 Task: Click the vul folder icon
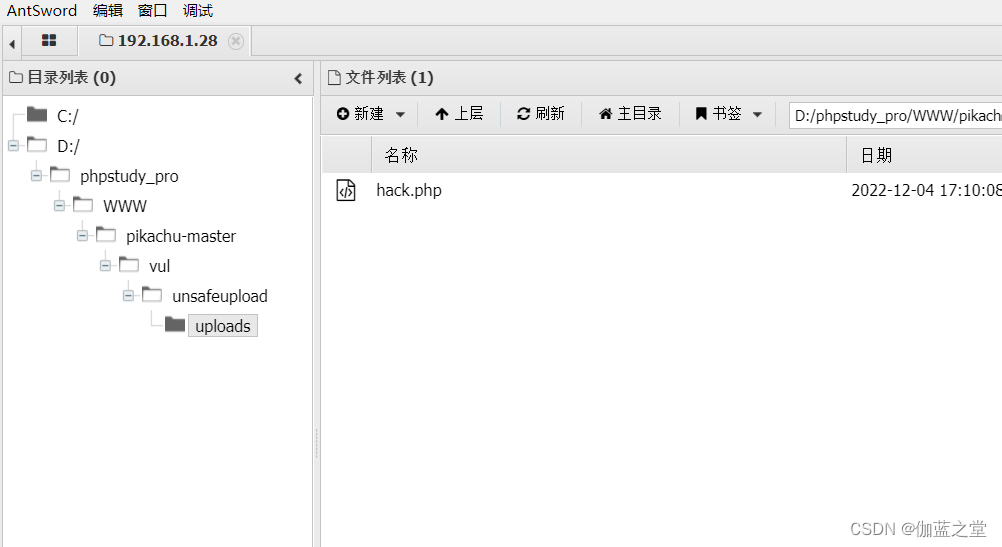129,265
